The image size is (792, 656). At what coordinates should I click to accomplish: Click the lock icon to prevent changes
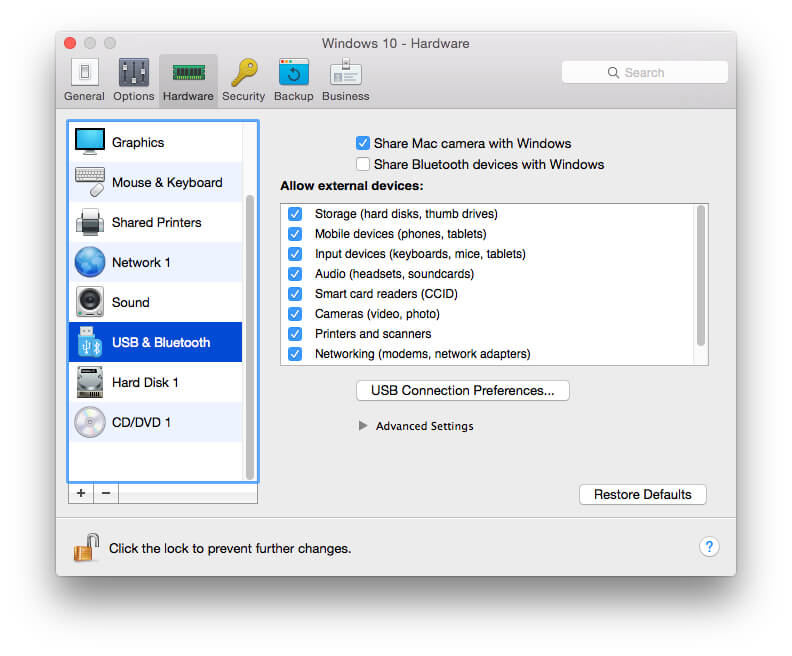tap(86, 547)
